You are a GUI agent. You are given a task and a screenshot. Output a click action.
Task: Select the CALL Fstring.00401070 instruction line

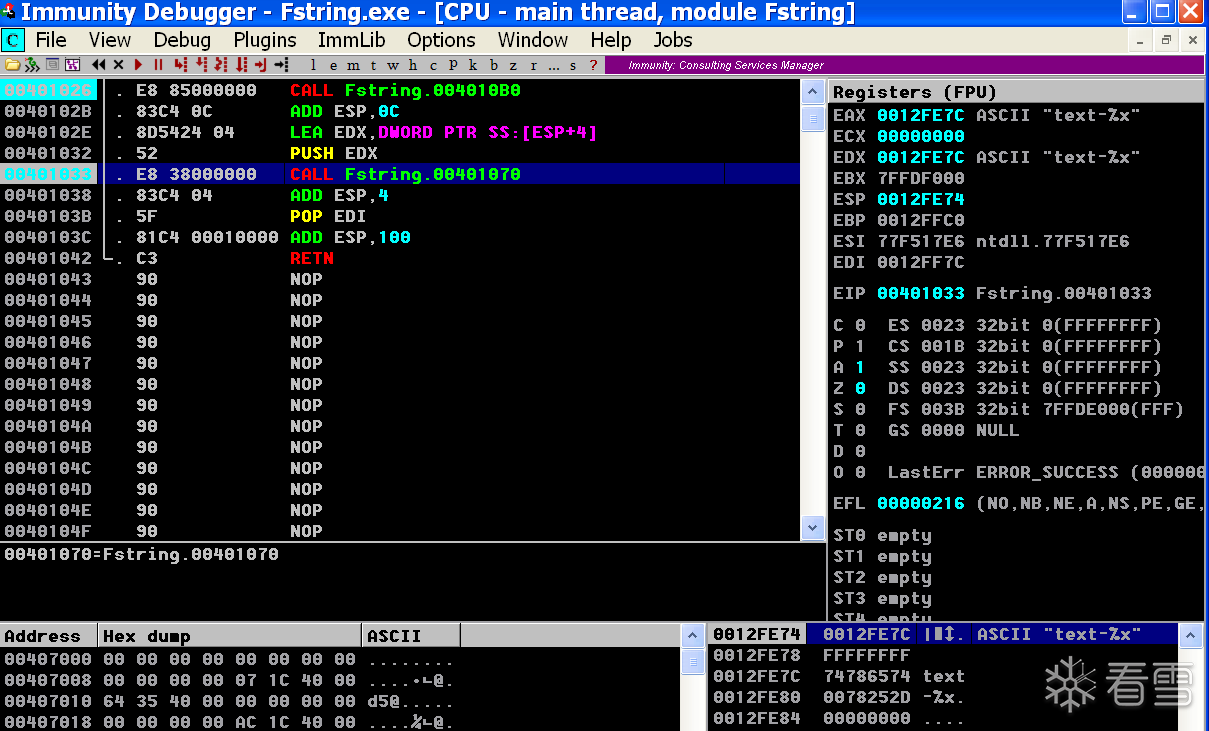[x=400, y=174]
